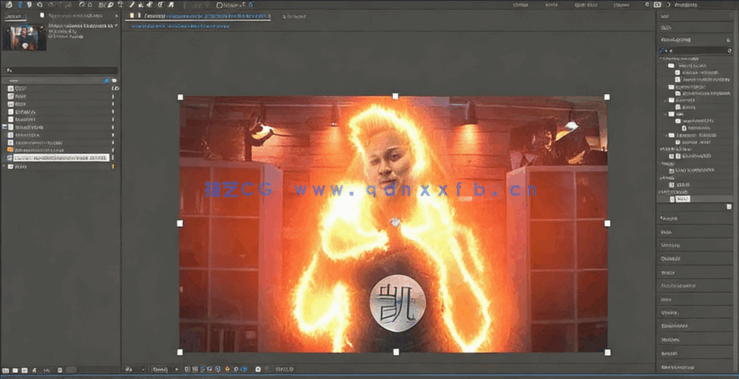Select the Brush tool

click(132, 5)
